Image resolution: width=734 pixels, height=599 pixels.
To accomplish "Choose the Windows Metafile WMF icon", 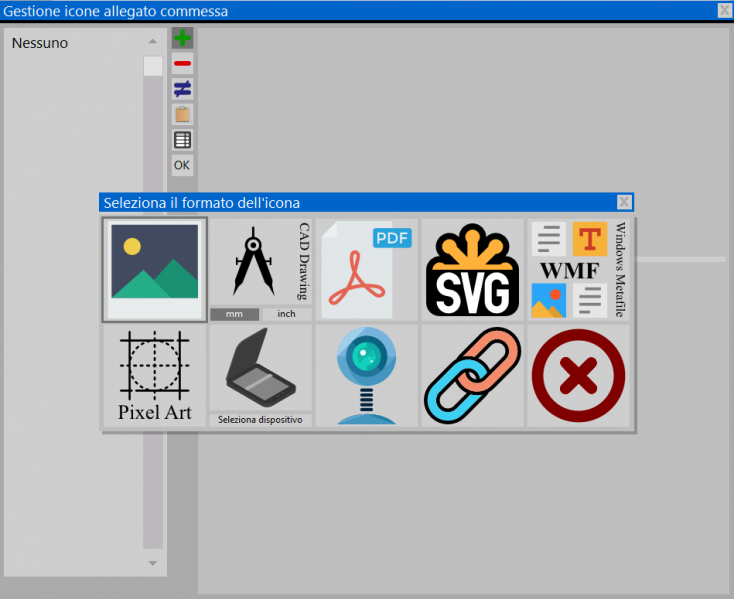I will tap(579, 270).
